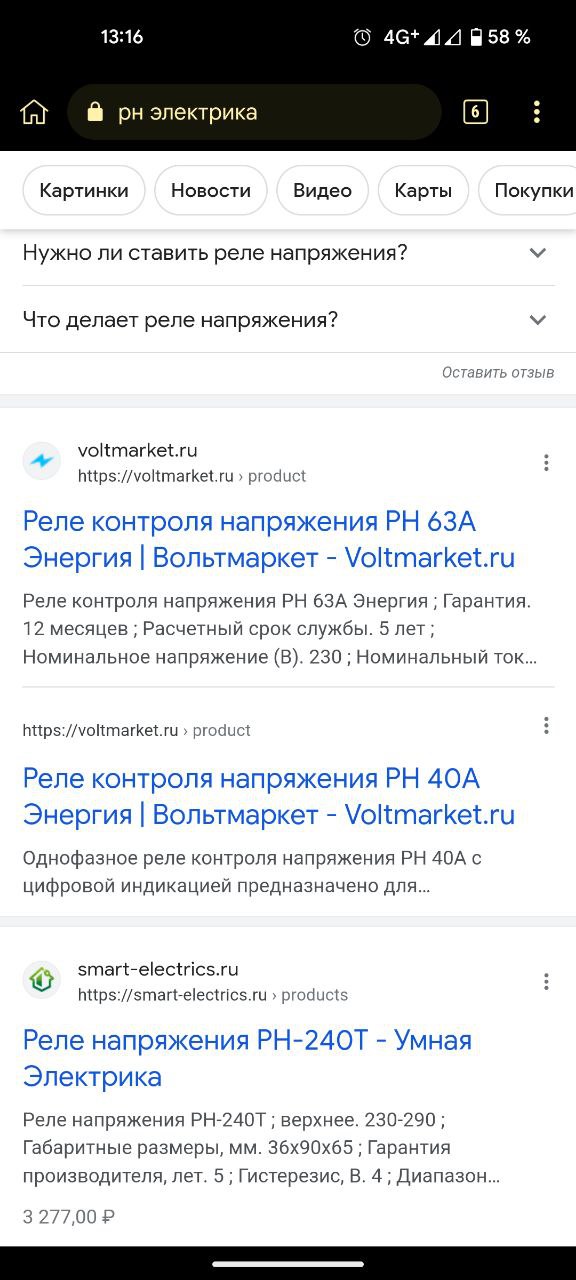
Task: Select the Покупки search filter
Action: (x=532, y=190)
